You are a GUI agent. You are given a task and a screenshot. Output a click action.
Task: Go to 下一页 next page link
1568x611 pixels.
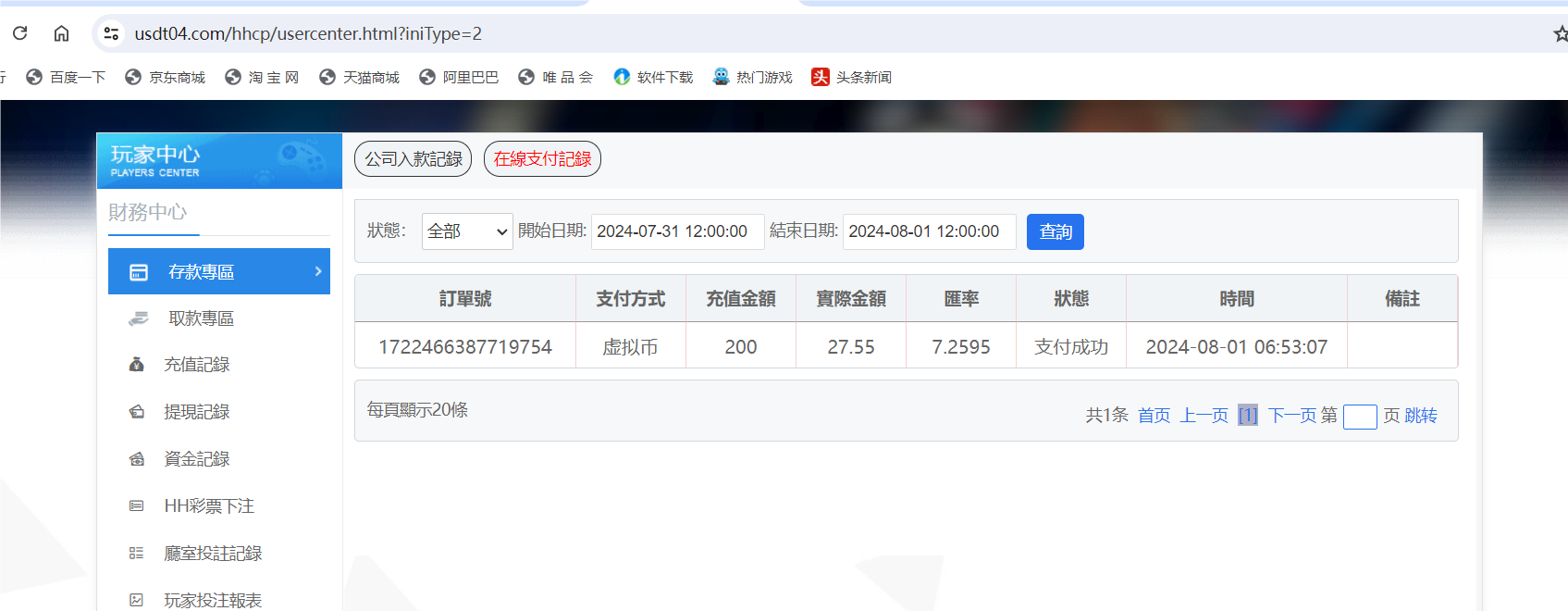[1291, 416]
